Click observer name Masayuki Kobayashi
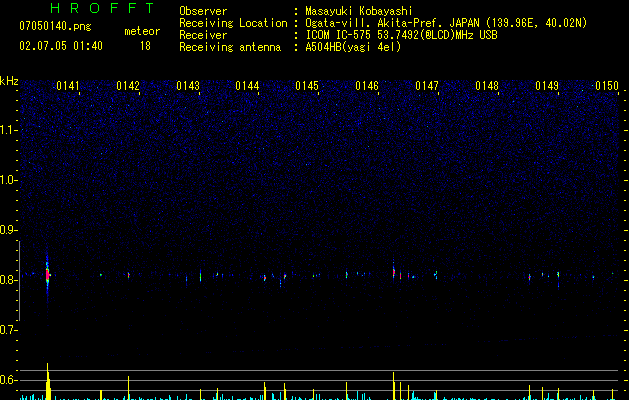Screen dimensions: 629x400 pos(359,11)
